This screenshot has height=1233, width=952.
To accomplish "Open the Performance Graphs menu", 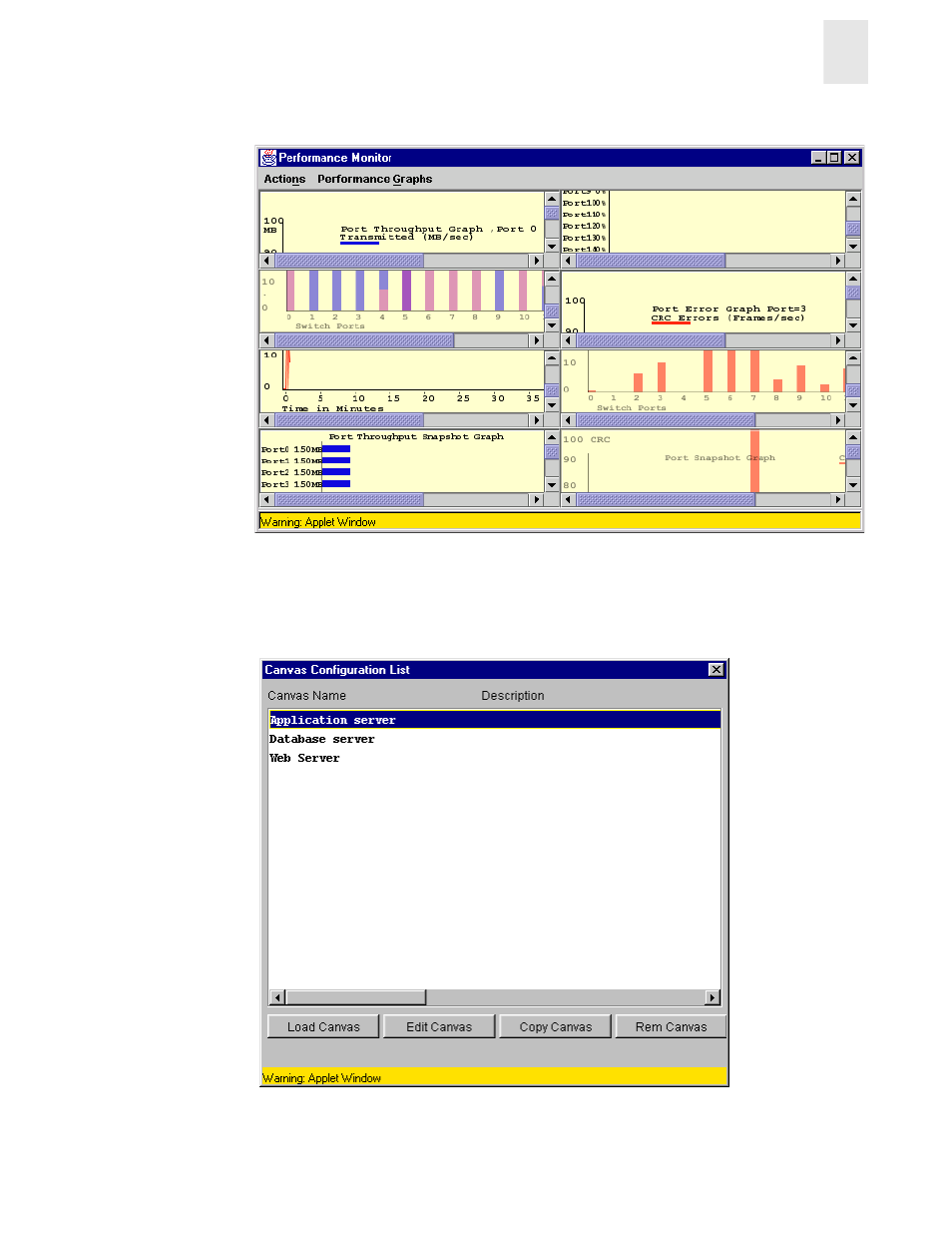I will 374,180.
